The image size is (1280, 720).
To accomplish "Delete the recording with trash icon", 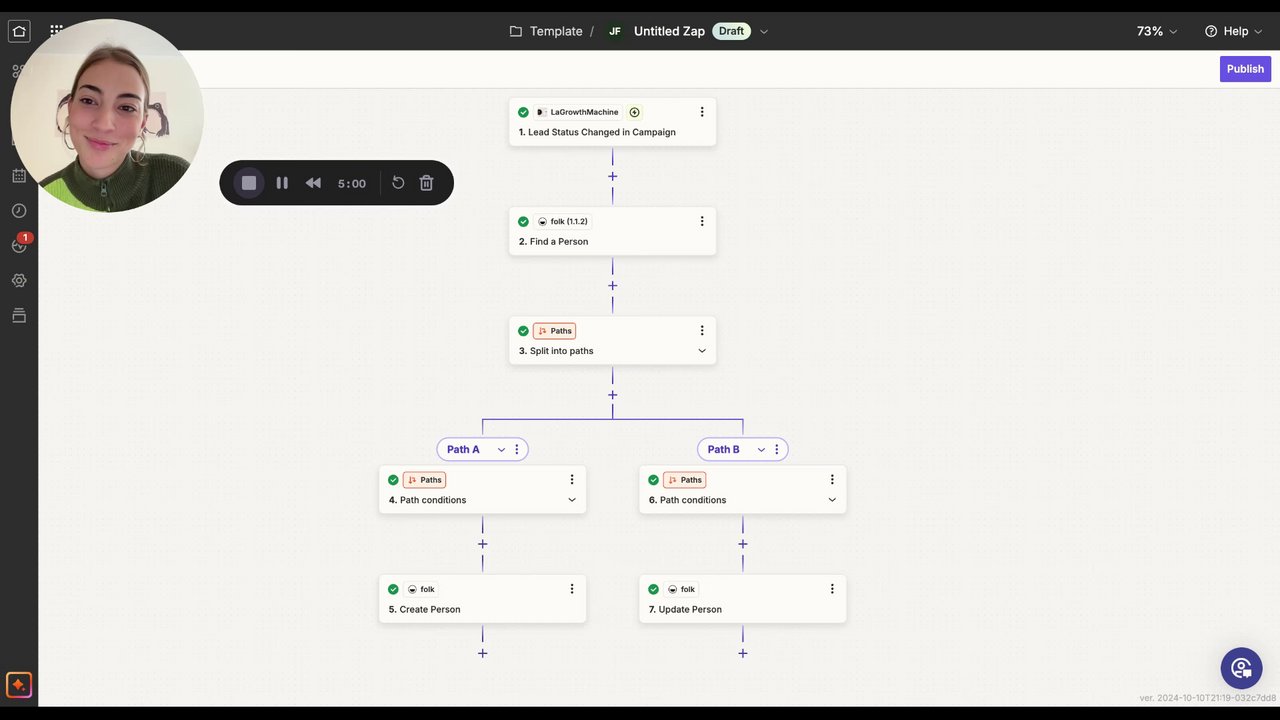I will (x=426, y=183).
